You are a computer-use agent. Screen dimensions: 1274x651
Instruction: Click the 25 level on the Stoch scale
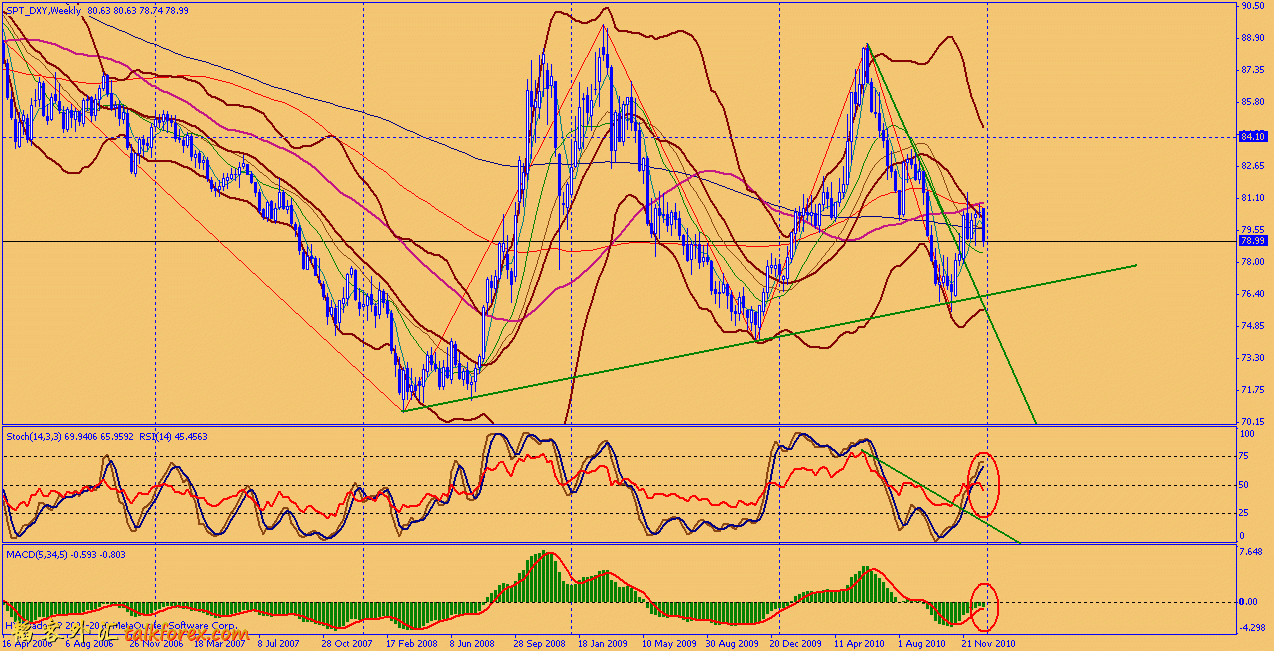(x=1244, y=513)
